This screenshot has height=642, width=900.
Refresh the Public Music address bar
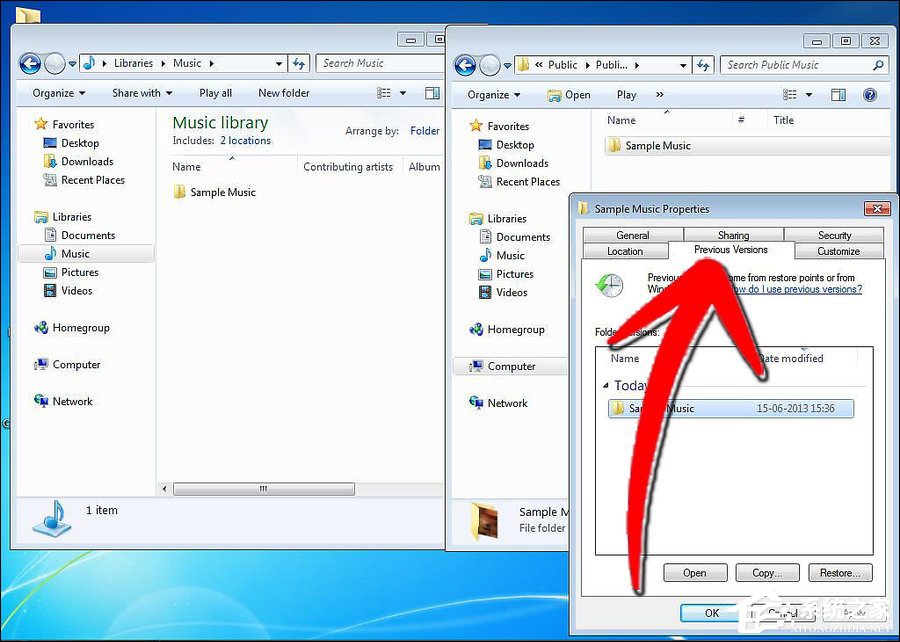(x=704, y=65)
